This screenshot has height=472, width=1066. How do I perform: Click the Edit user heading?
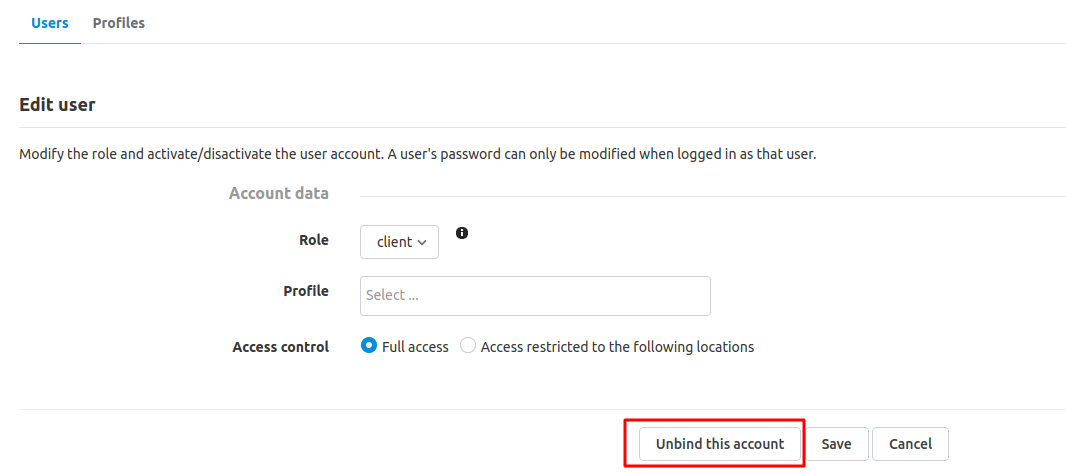tap(57, 105)
